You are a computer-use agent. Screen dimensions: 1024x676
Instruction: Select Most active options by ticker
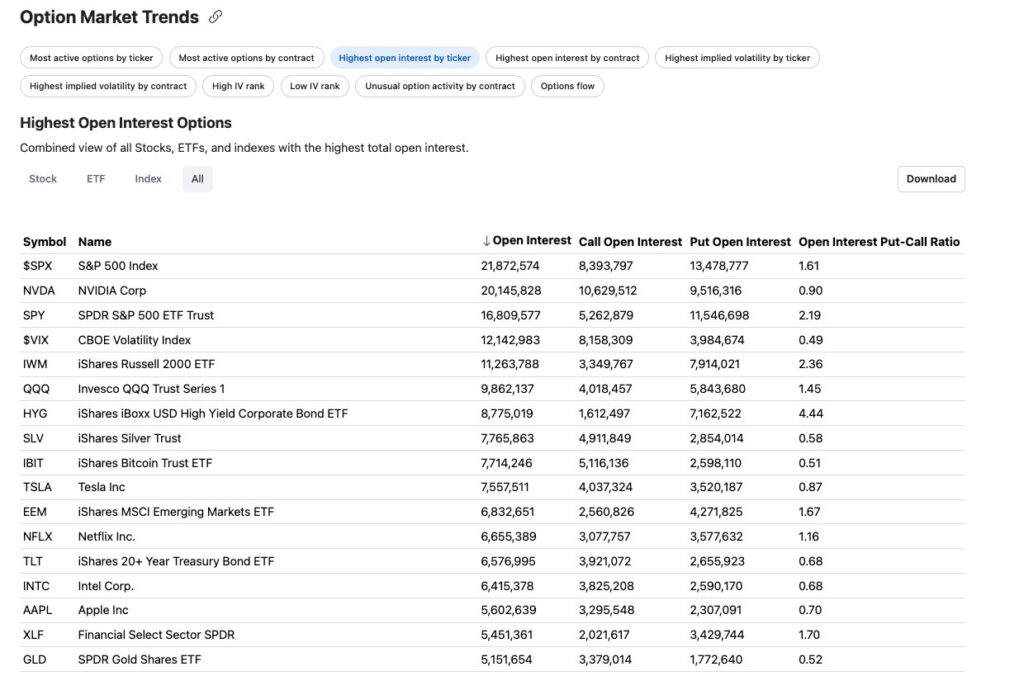pyautogui.click(x=91, y=58)
